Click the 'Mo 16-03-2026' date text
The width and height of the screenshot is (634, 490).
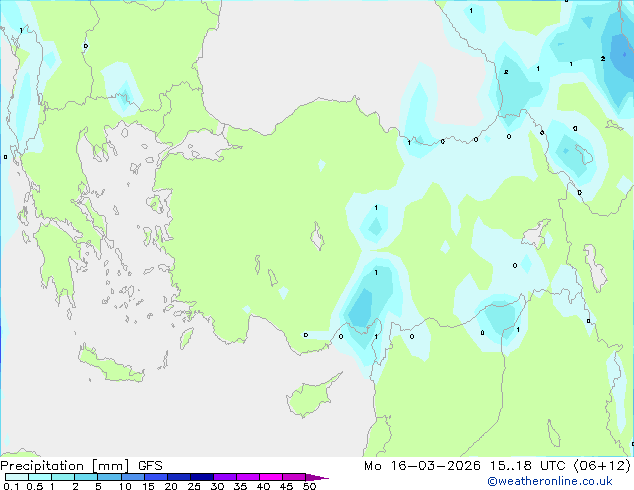click(x=423, y=466)
